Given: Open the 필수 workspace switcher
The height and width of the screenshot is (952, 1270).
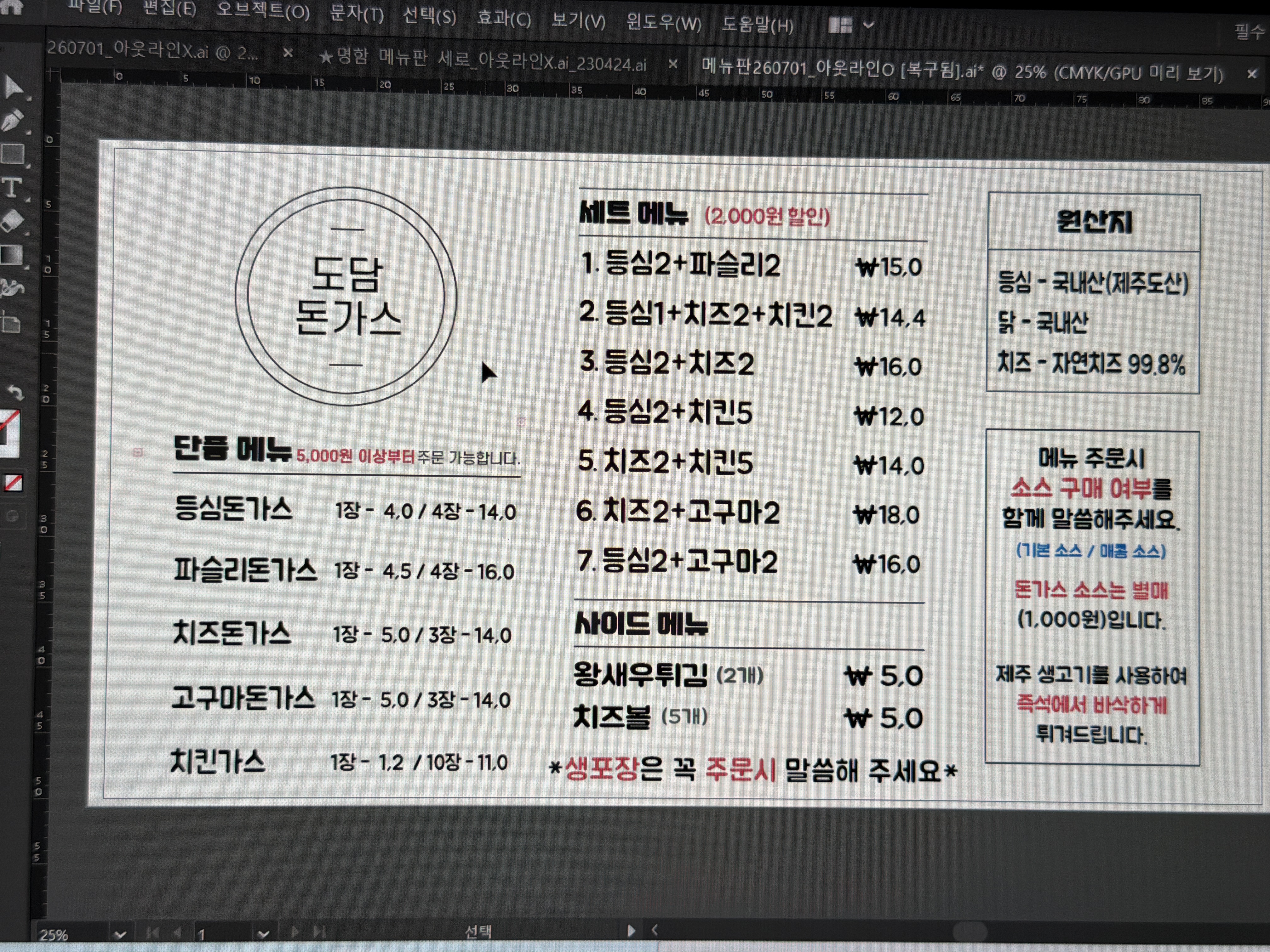Looking at the screenshot, I should coord(1249,31).
